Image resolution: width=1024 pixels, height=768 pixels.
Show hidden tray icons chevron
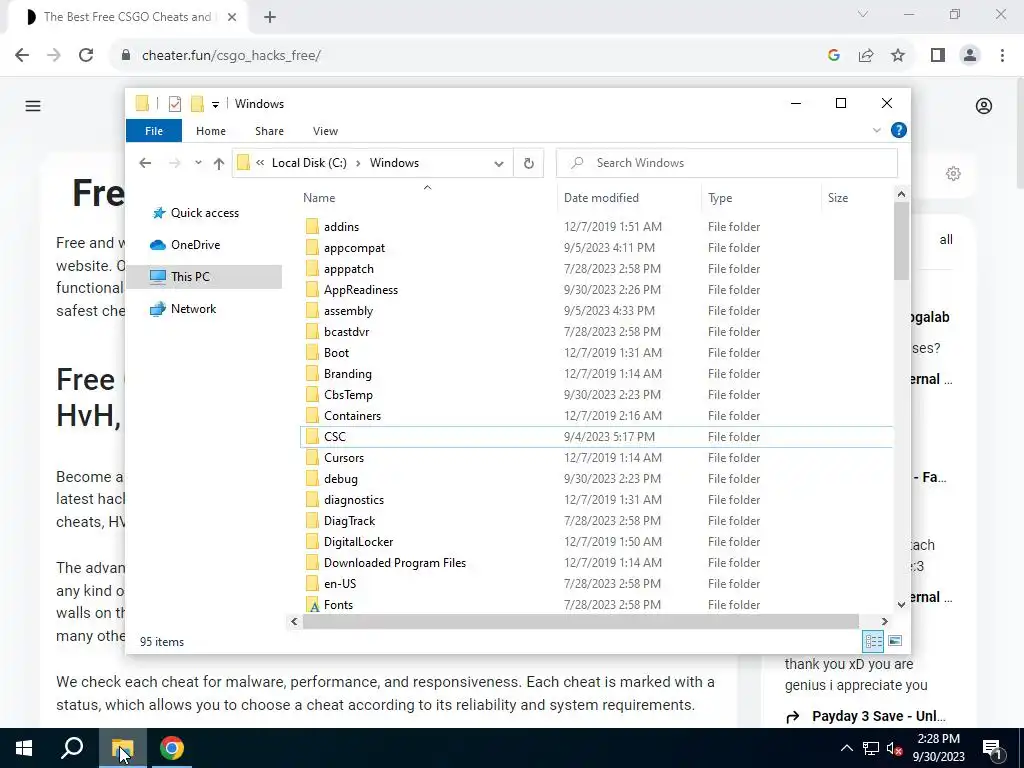846,748
